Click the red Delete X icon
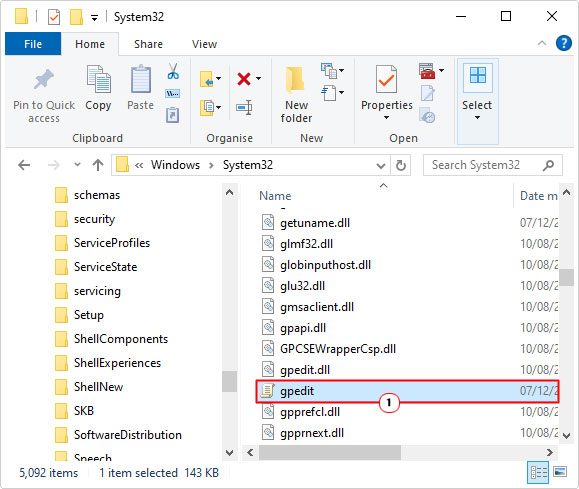Viewport: 579px width, 489px height. coord(244,79)
